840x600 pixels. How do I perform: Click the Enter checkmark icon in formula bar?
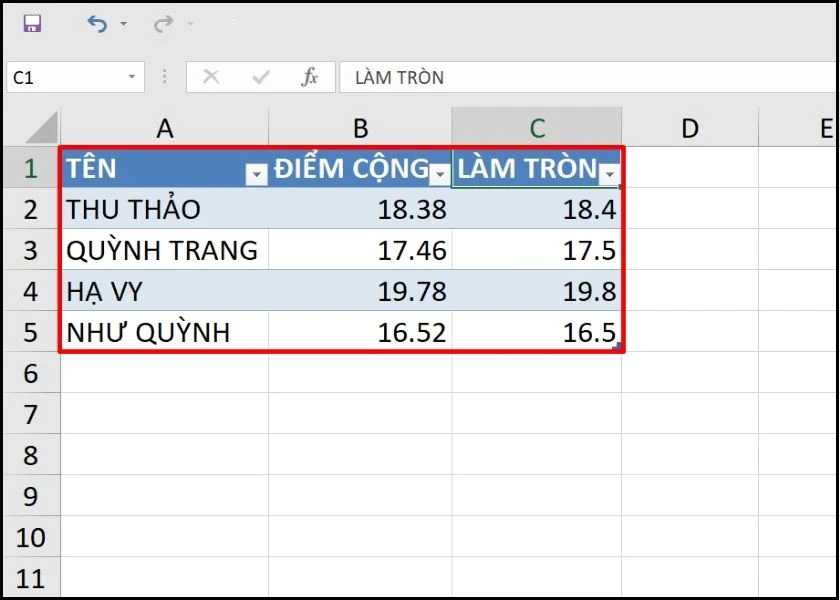261,78
